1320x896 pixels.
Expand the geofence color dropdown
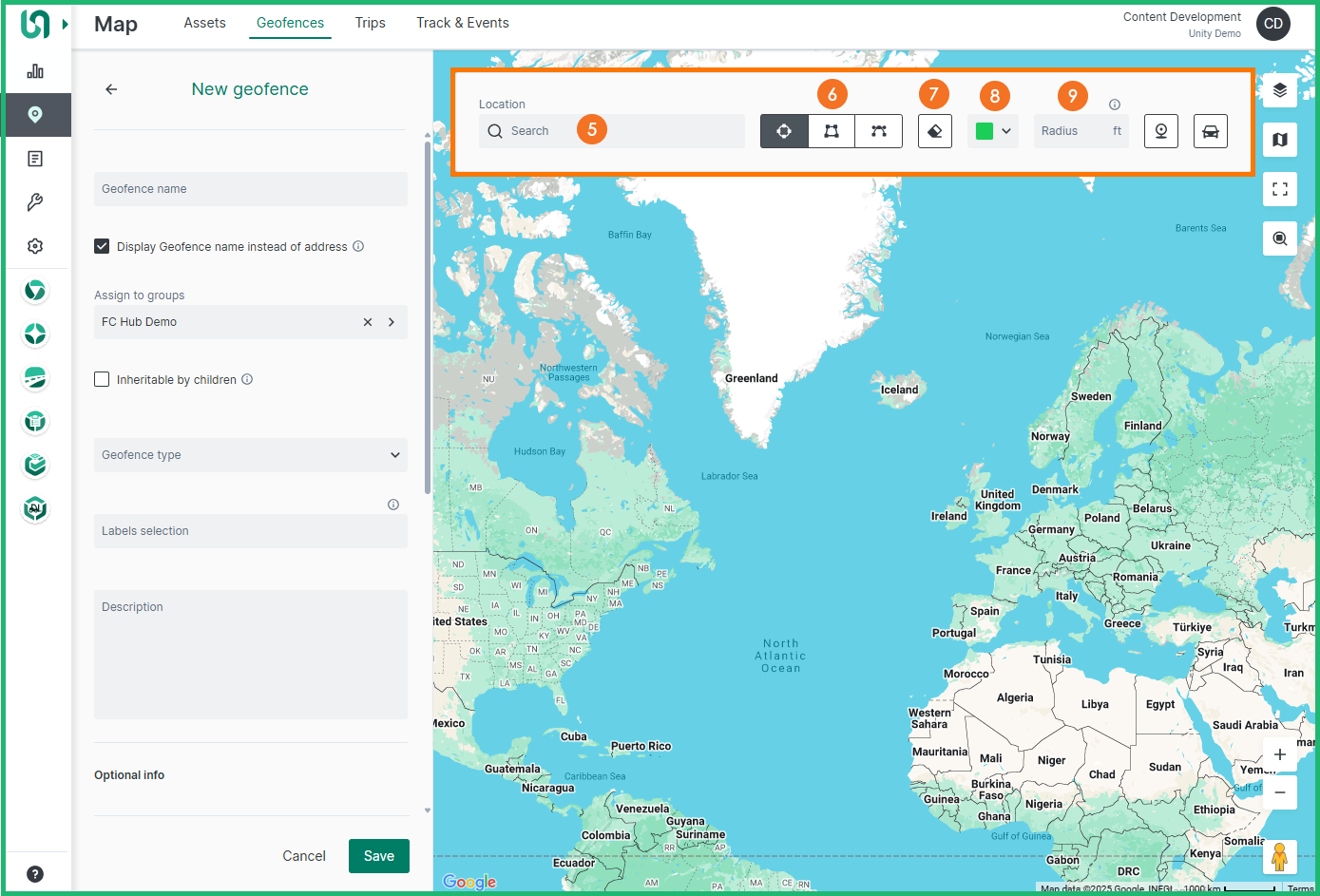tap(1005, 130)
